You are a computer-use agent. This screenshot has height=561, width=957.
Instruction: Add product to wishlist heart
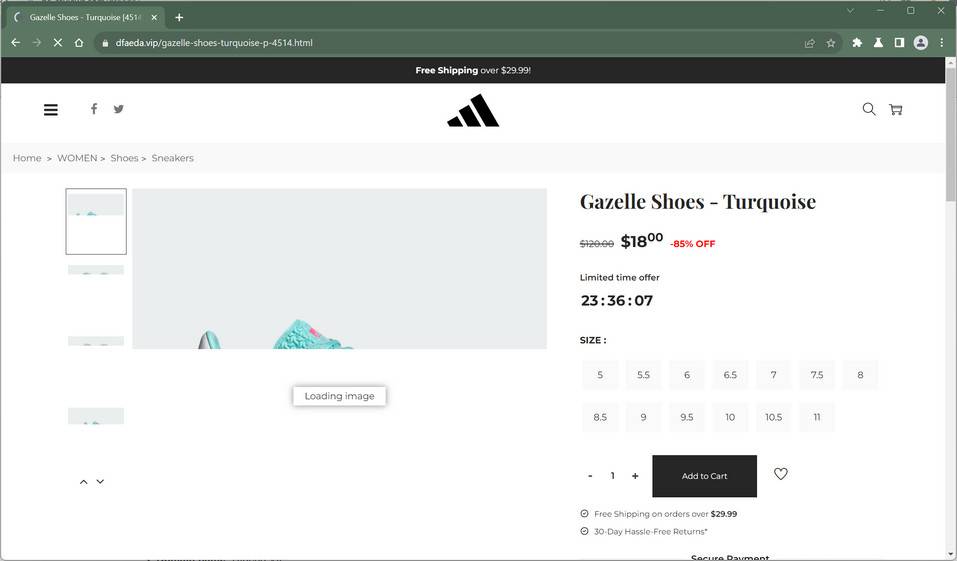pos(781,474)
